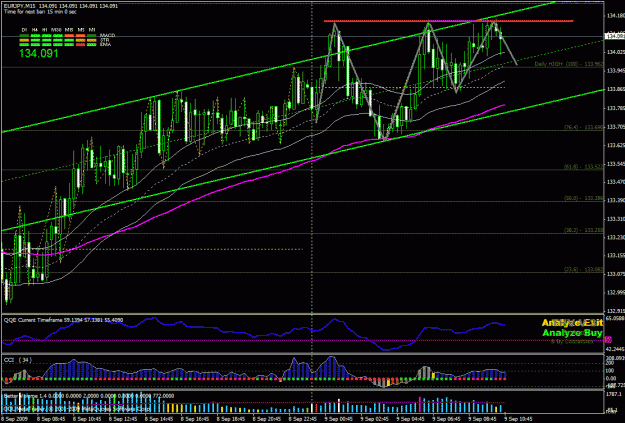This screenshot has height=423, width=625.
Task: Click the 'Analyze Buy' green text
Action: [572, 333]
